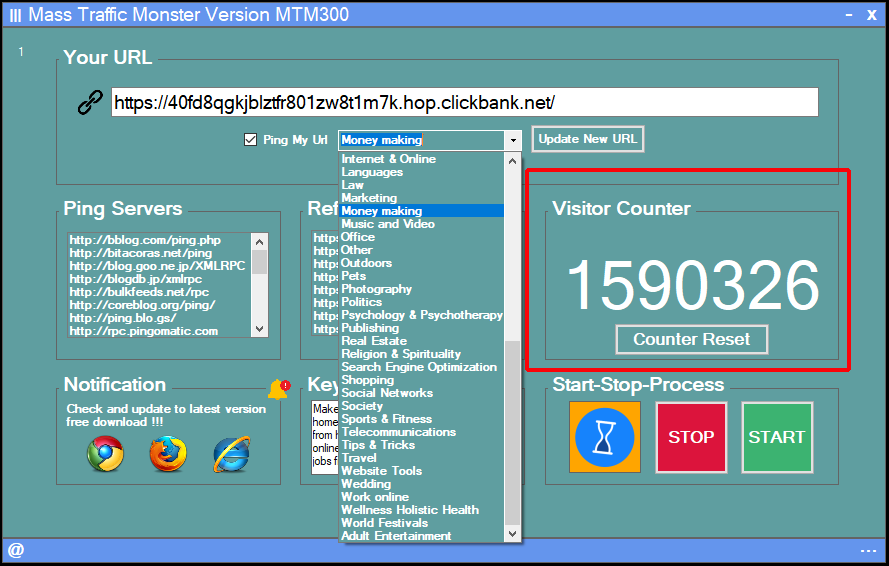Choose Law in the dropdown list
The height and width of the screenshot is (566, 889).
point(421,185)
